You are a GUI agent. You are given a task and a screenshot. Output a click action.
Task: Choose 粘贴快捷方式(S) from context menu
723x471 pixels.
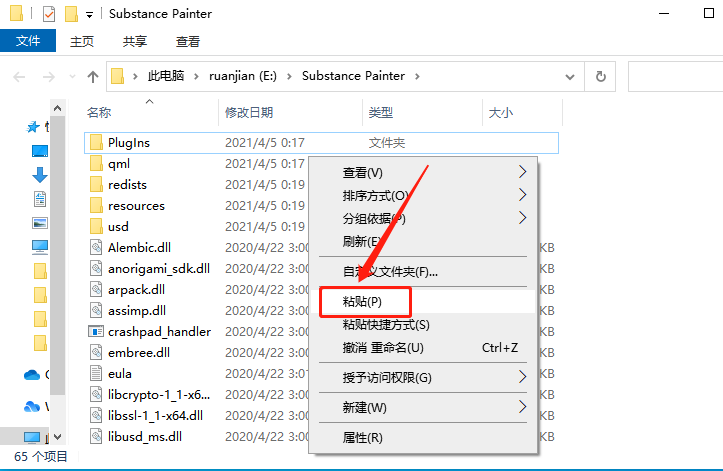click(423, 325)
